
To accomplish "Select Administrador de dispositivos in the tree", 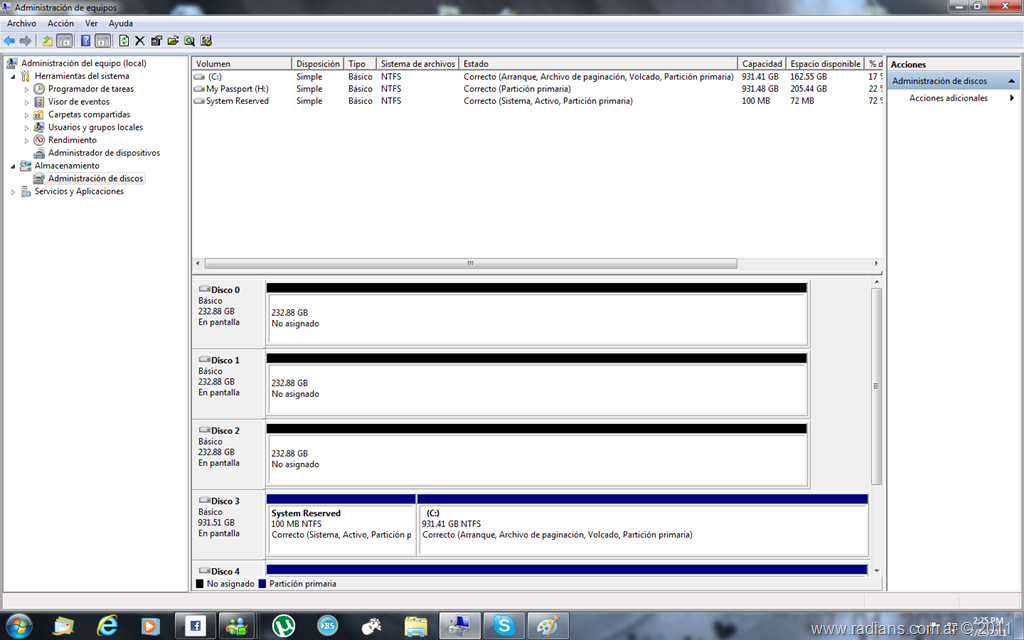I will pos(103,153).
